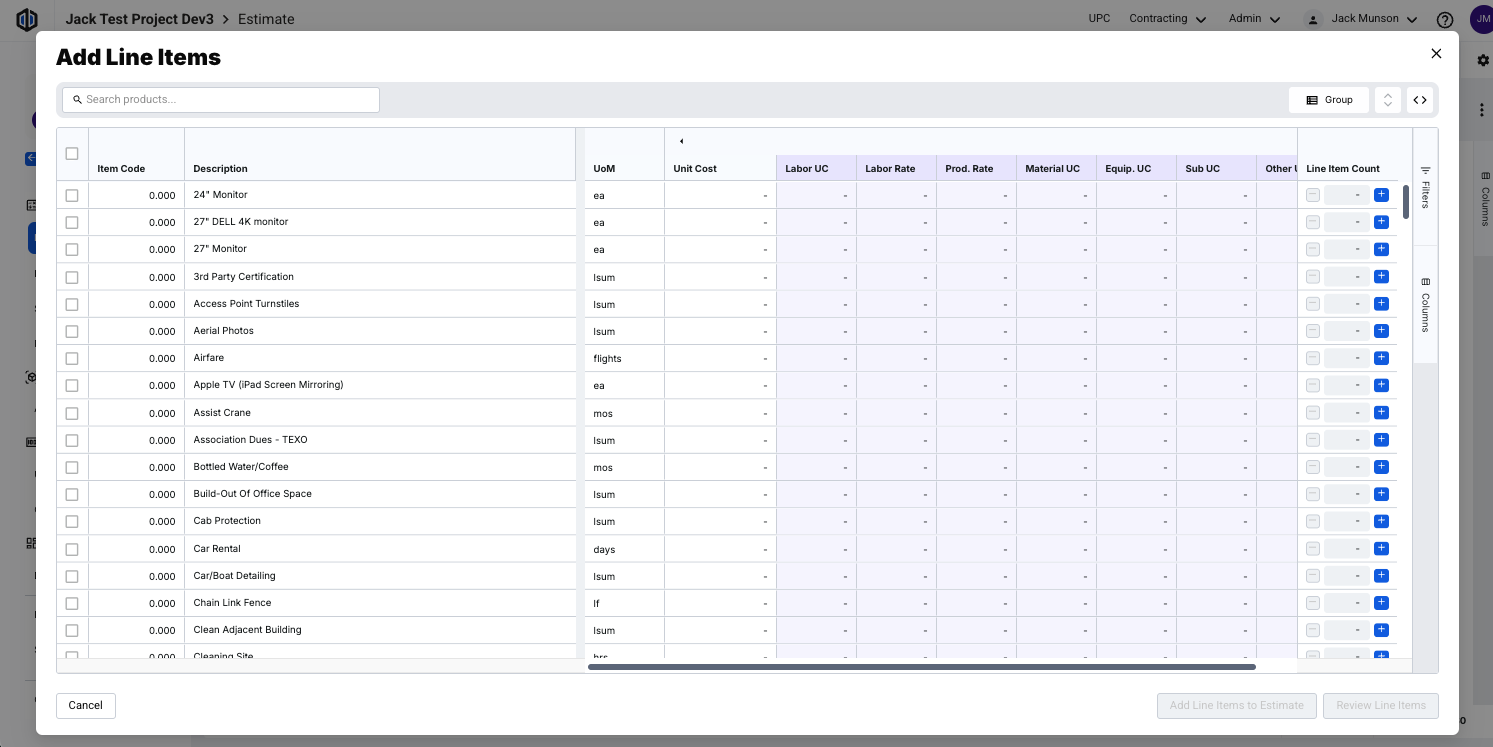Click the plus button for Cab Protection

tap(1381, 521)
